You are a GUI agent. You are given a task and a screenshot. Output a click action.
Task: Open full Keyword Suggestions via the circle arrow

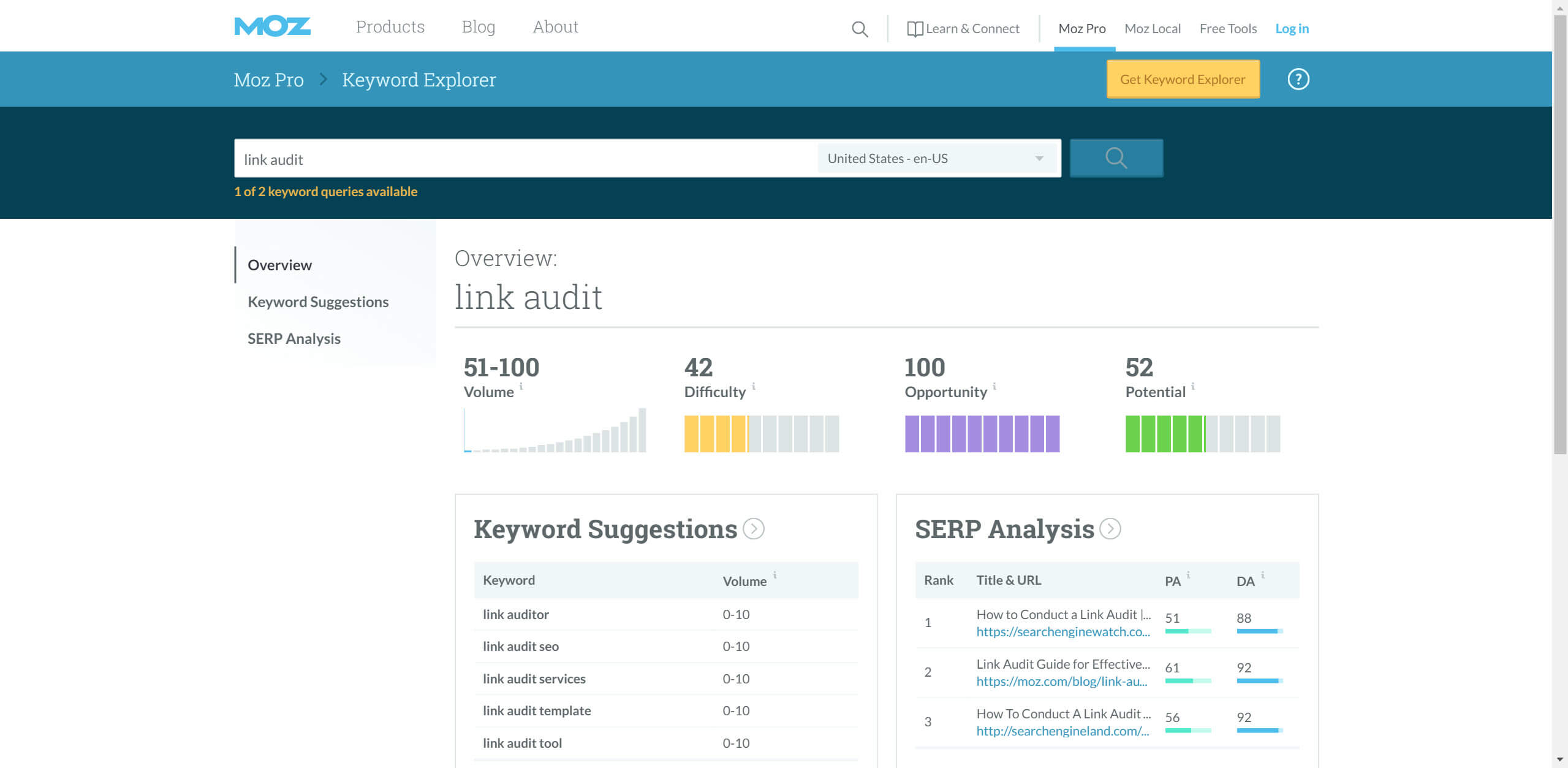pos(753,529)
